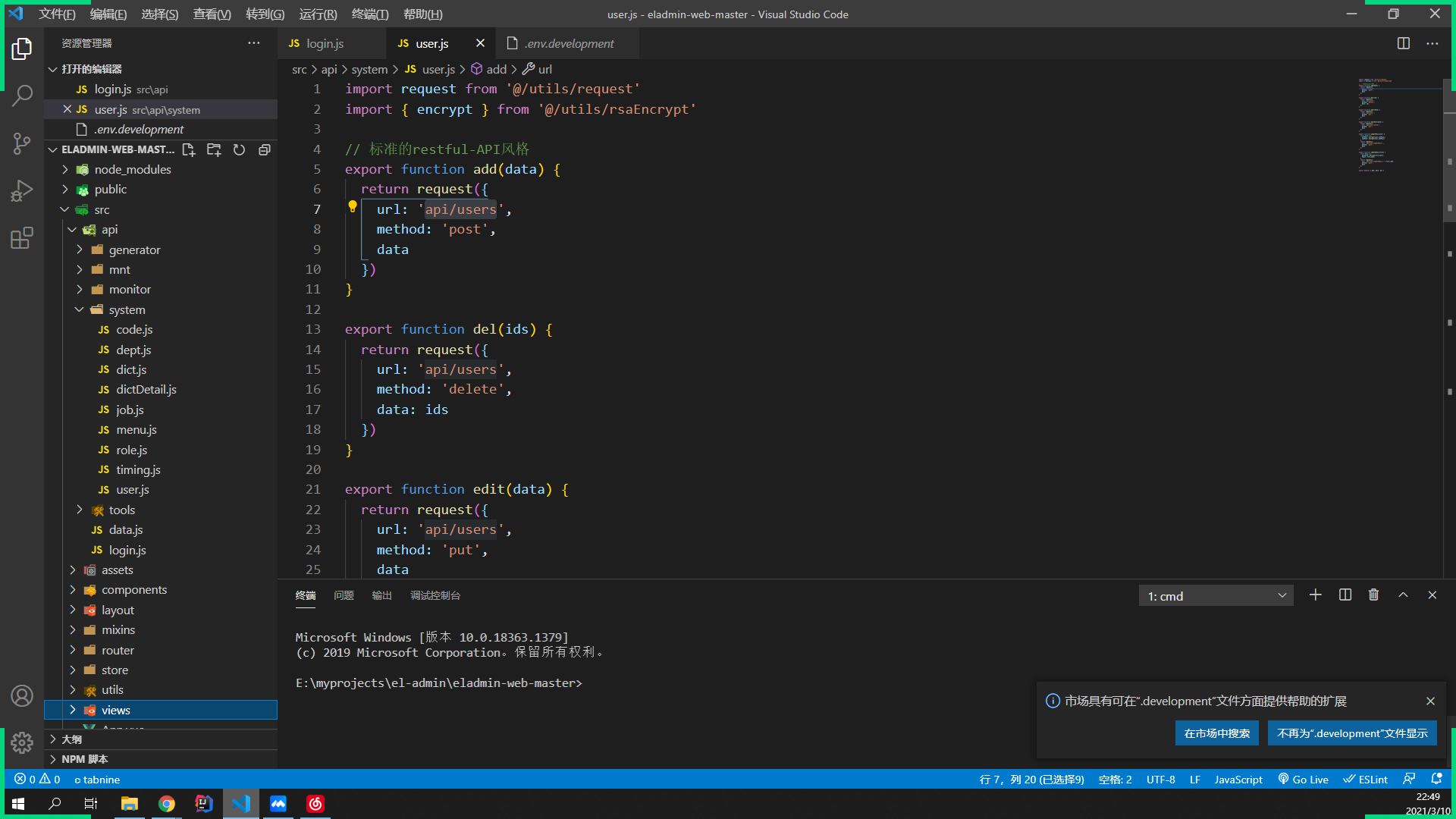Screen dimensions: 1456x819
Task: Collapse the ELADMIN-WEB-MASTER project section
Action: pyautogui.click(x=111, y=149)
